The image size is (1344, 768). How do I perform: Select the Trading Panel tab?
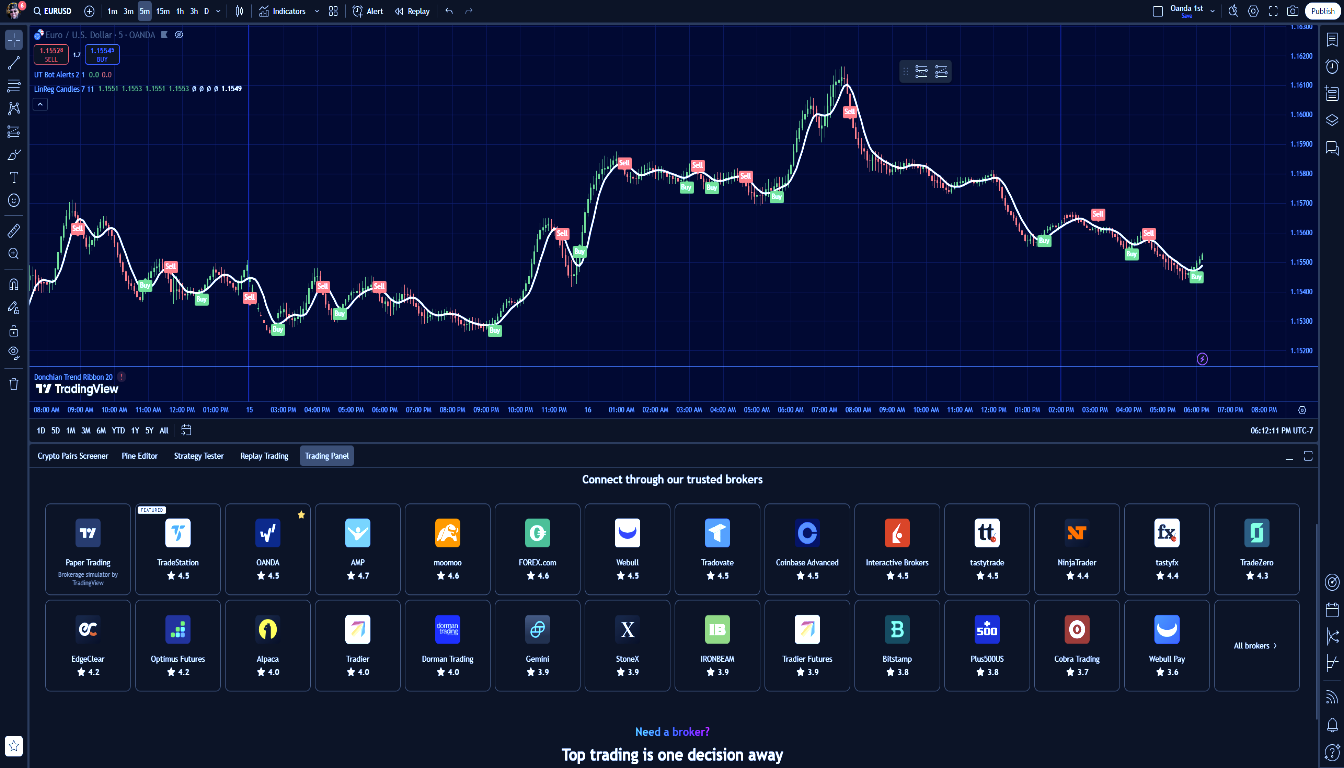pyautogui.click(x=327, y=456)
